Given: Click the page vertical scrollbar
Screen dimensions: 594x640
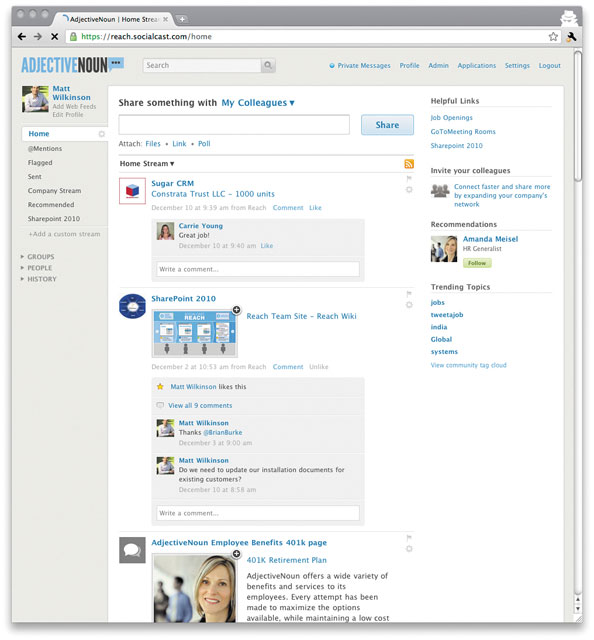Looking at the screenshot, I should point(578,116).
